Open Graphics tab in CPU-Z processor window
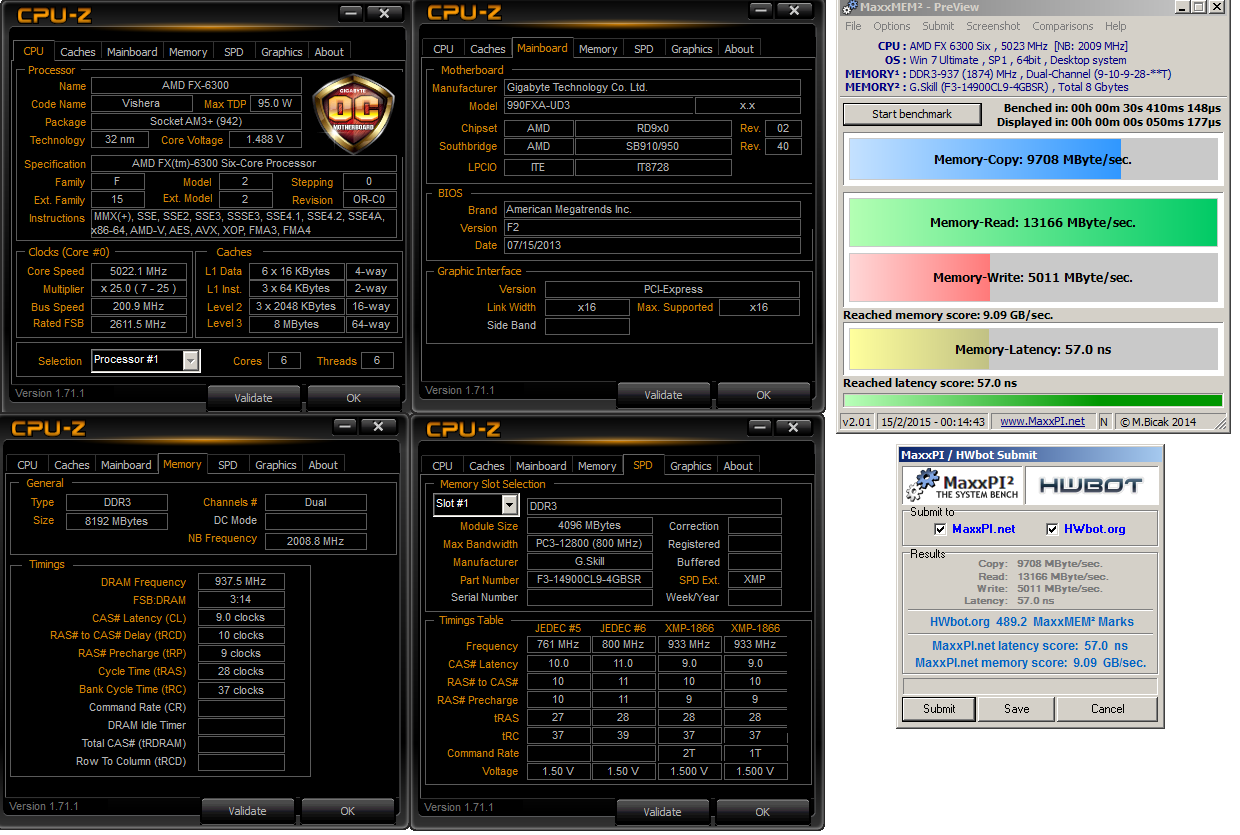The width and height of the screenshot is (1240, 835). pyautogui.click(x=282, y=52)
